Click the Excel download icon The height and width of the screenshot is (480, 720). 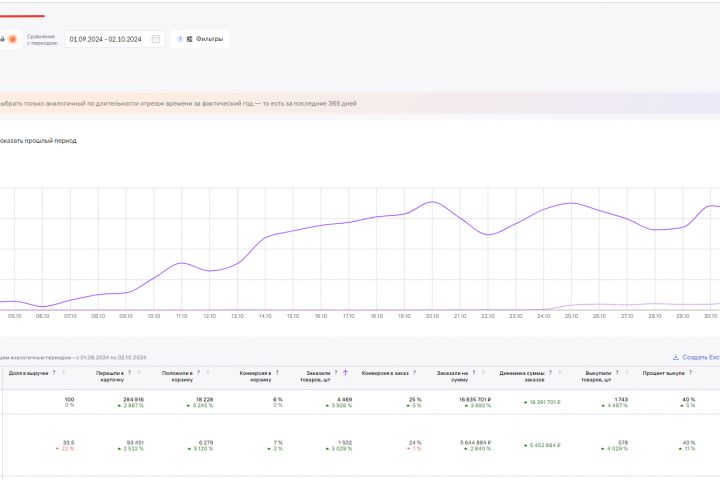tap(676, 357)
